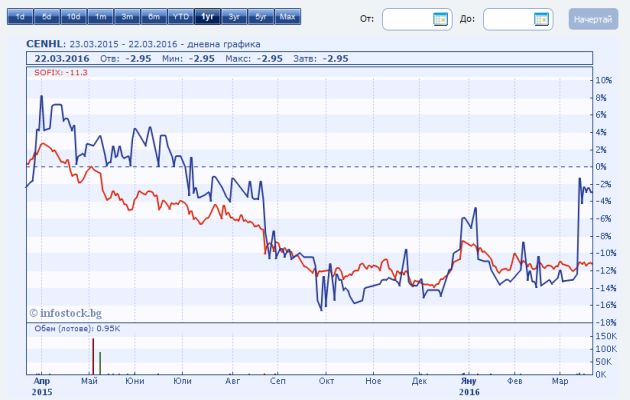The height and width of the screenshot is (400, 630).
Task: Select the active 1yr range
Action: tap(207, 17)
